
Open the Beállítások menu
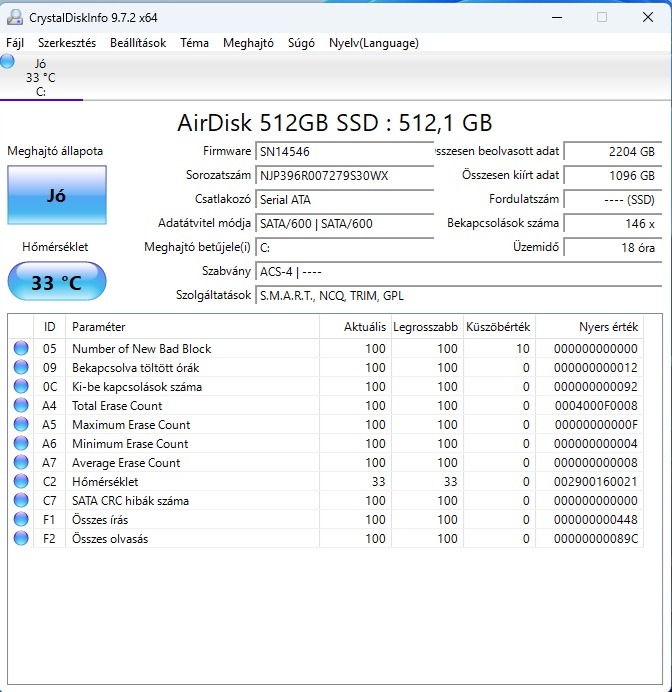pos(138,43)
